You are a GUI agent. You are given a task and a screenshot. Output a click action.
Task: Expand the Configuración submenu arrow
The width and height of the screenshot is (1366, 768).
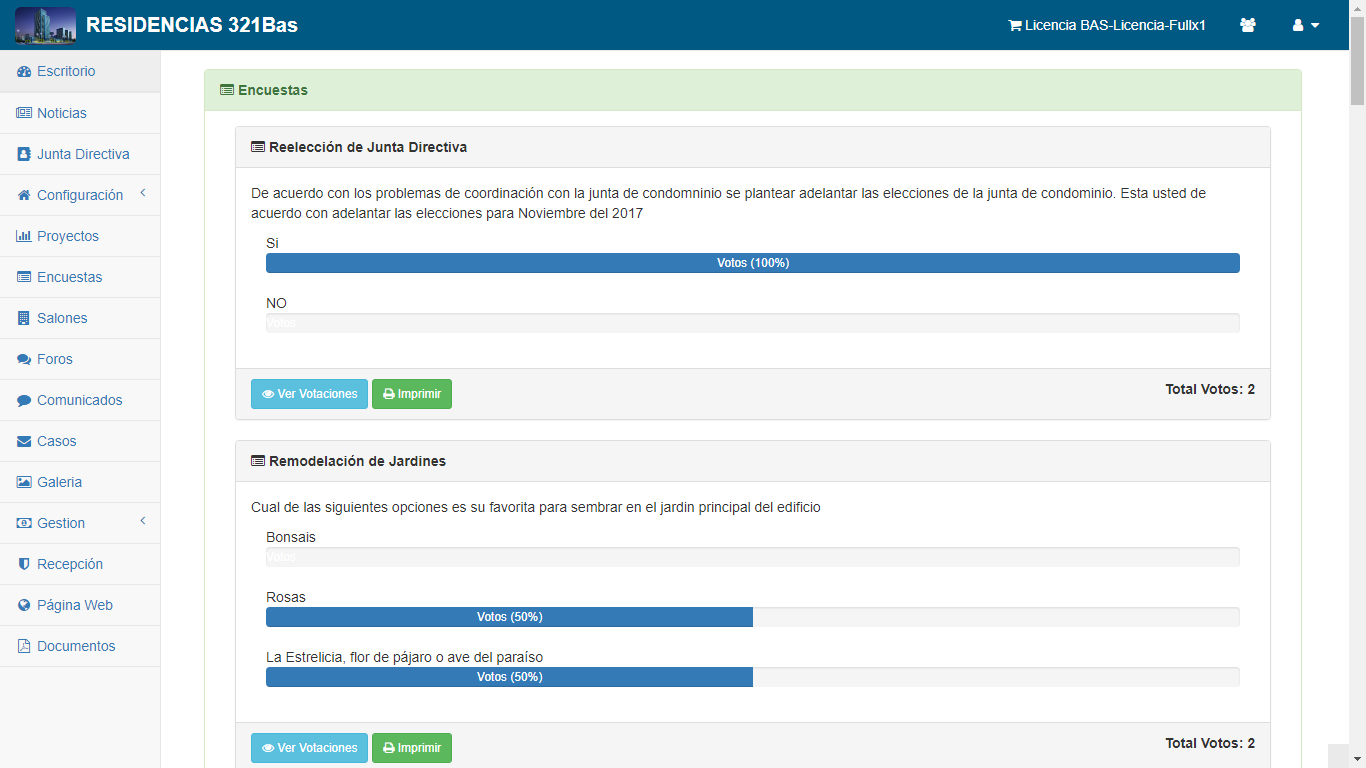click(142, 193)
